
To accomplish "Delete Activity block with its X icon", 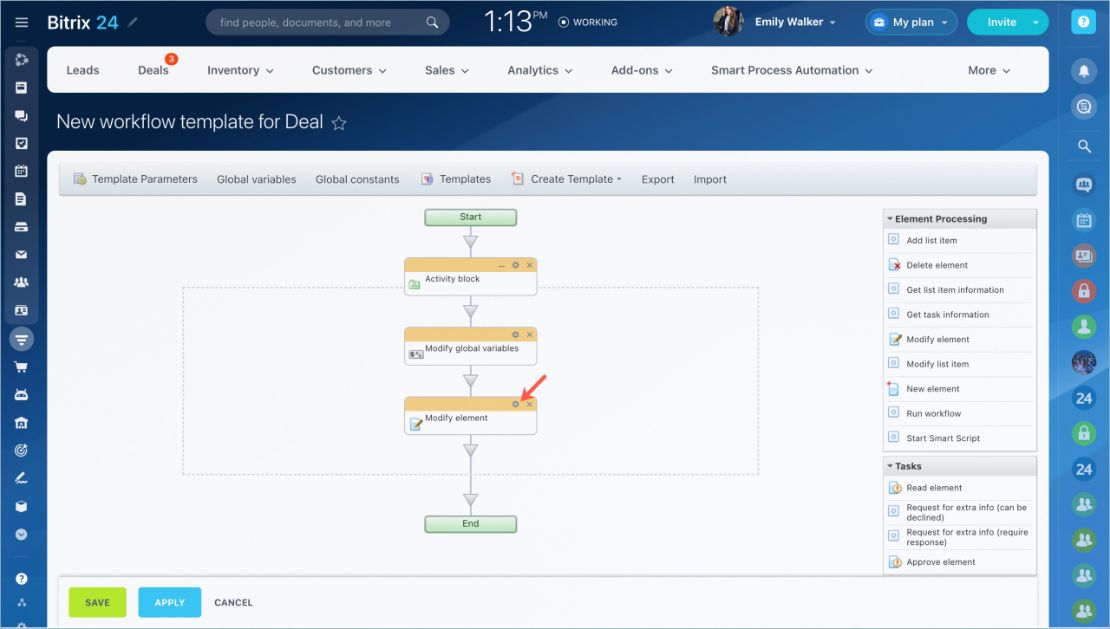I will (x=529, y=265).
